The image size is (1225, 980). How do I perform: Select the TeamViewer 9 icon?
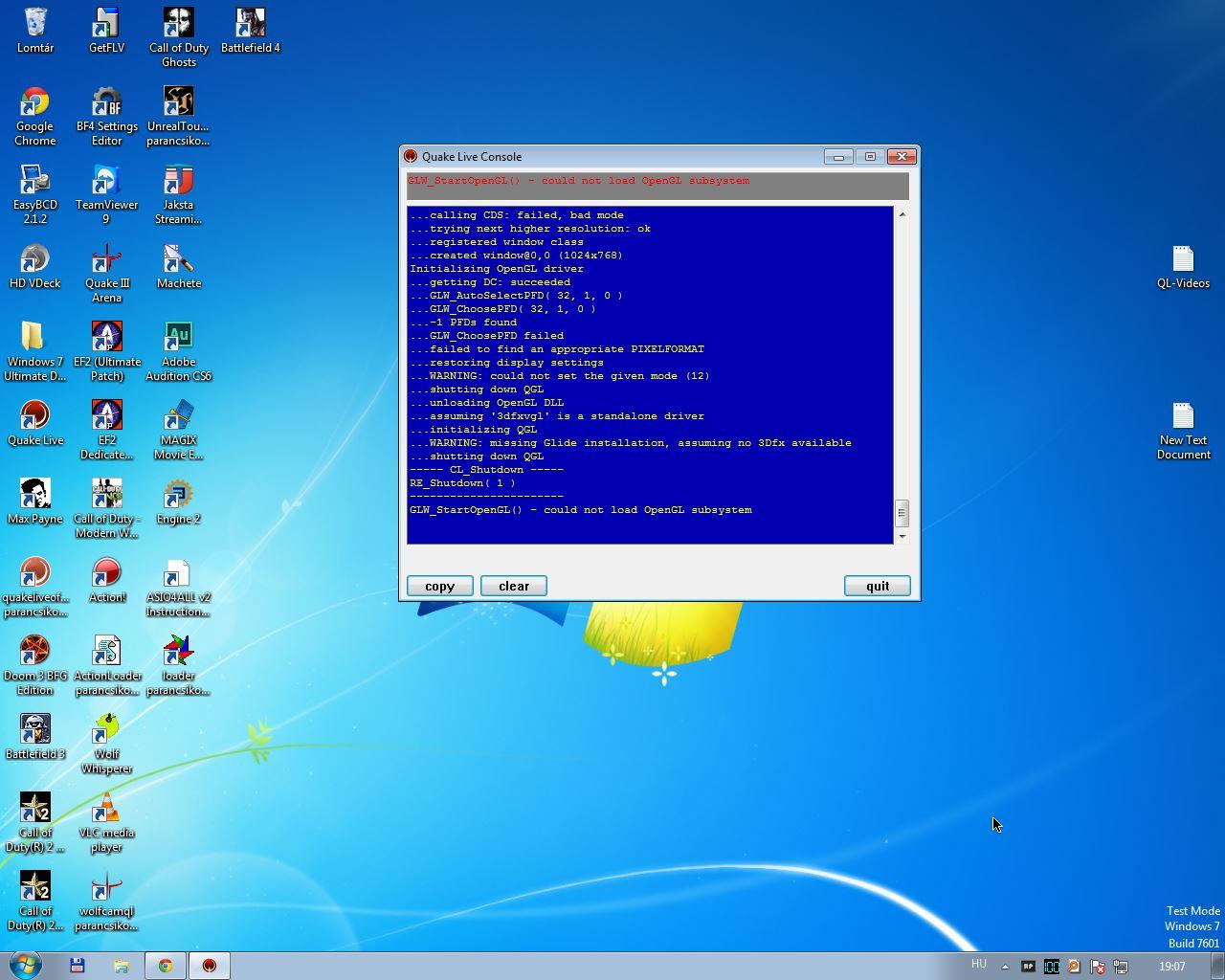[x=106, y=195]
